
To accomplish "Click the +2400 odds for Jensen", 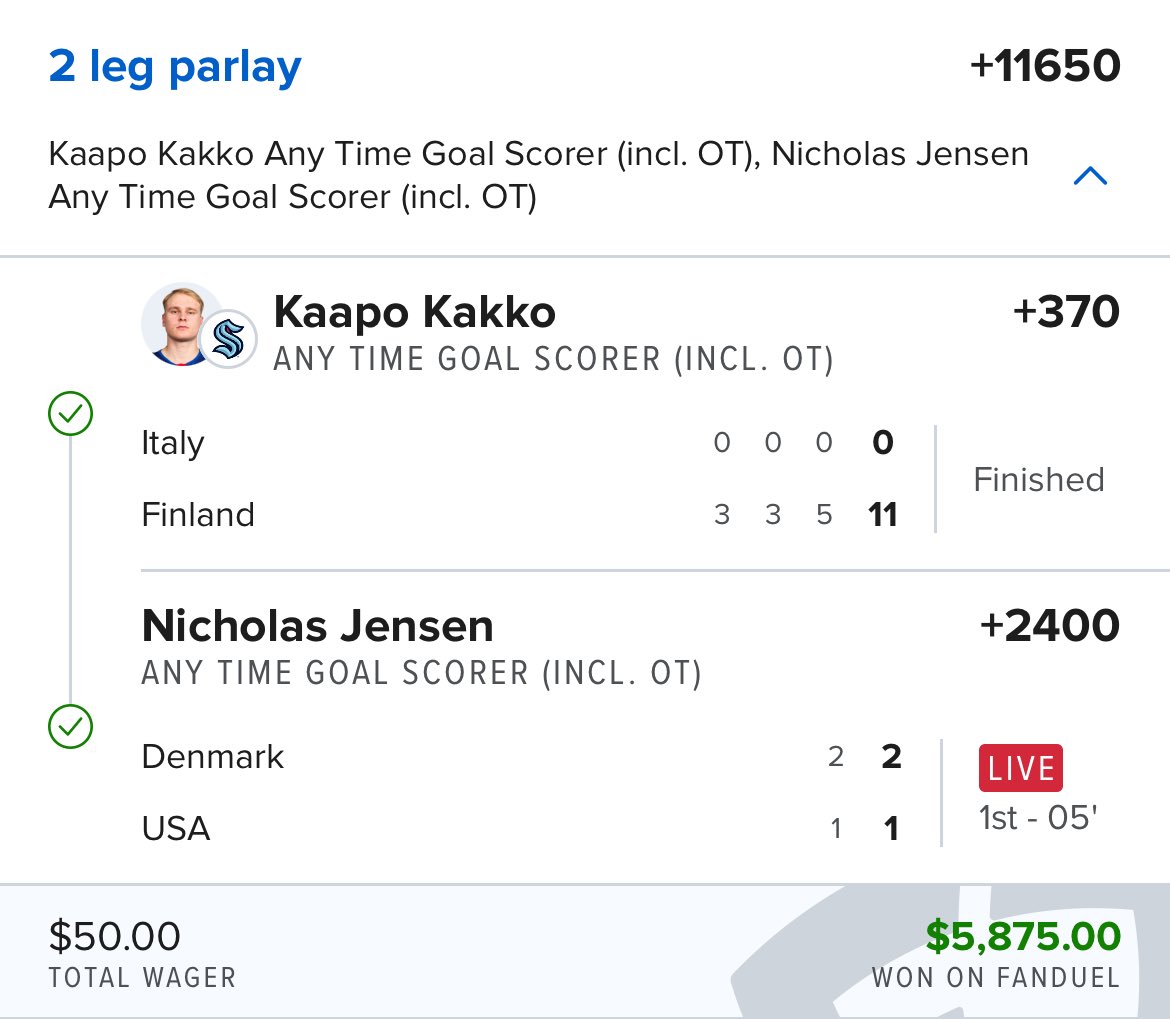I will tap(1050, 627).
